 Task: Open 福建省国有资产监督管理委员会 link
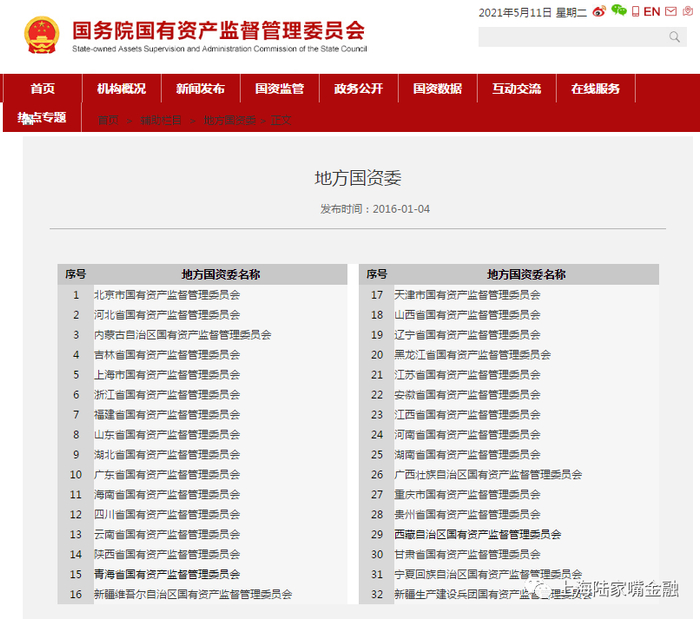pyautogui.click(x=167, y=415)
